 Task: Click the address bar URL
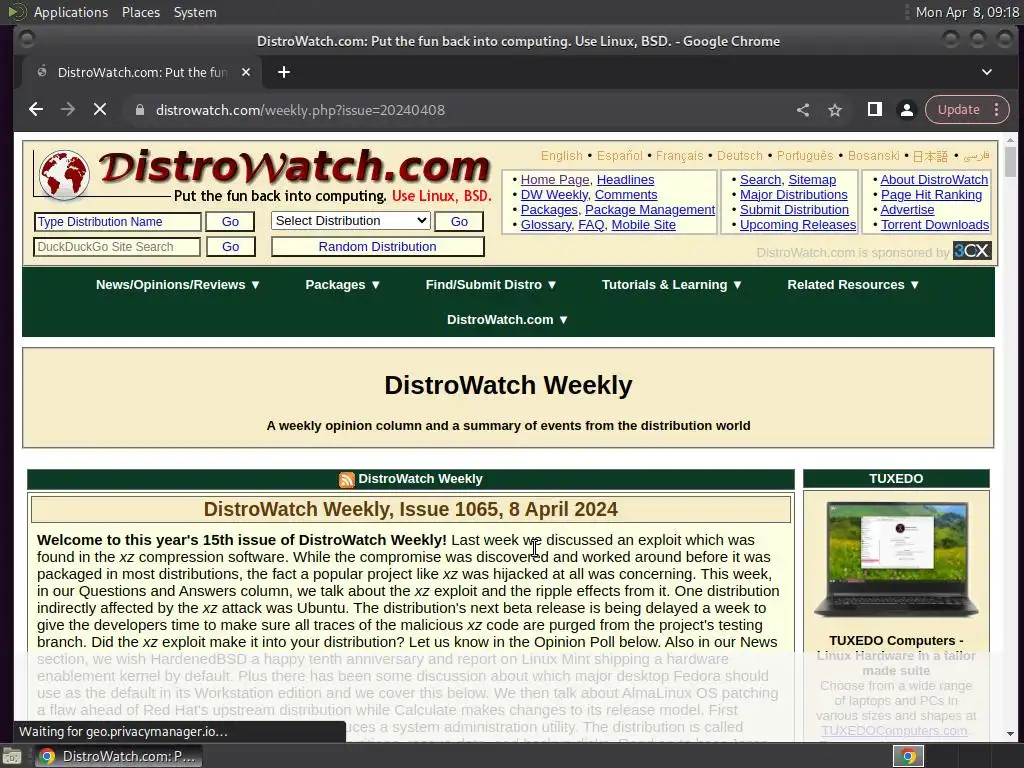pos(300,110)
